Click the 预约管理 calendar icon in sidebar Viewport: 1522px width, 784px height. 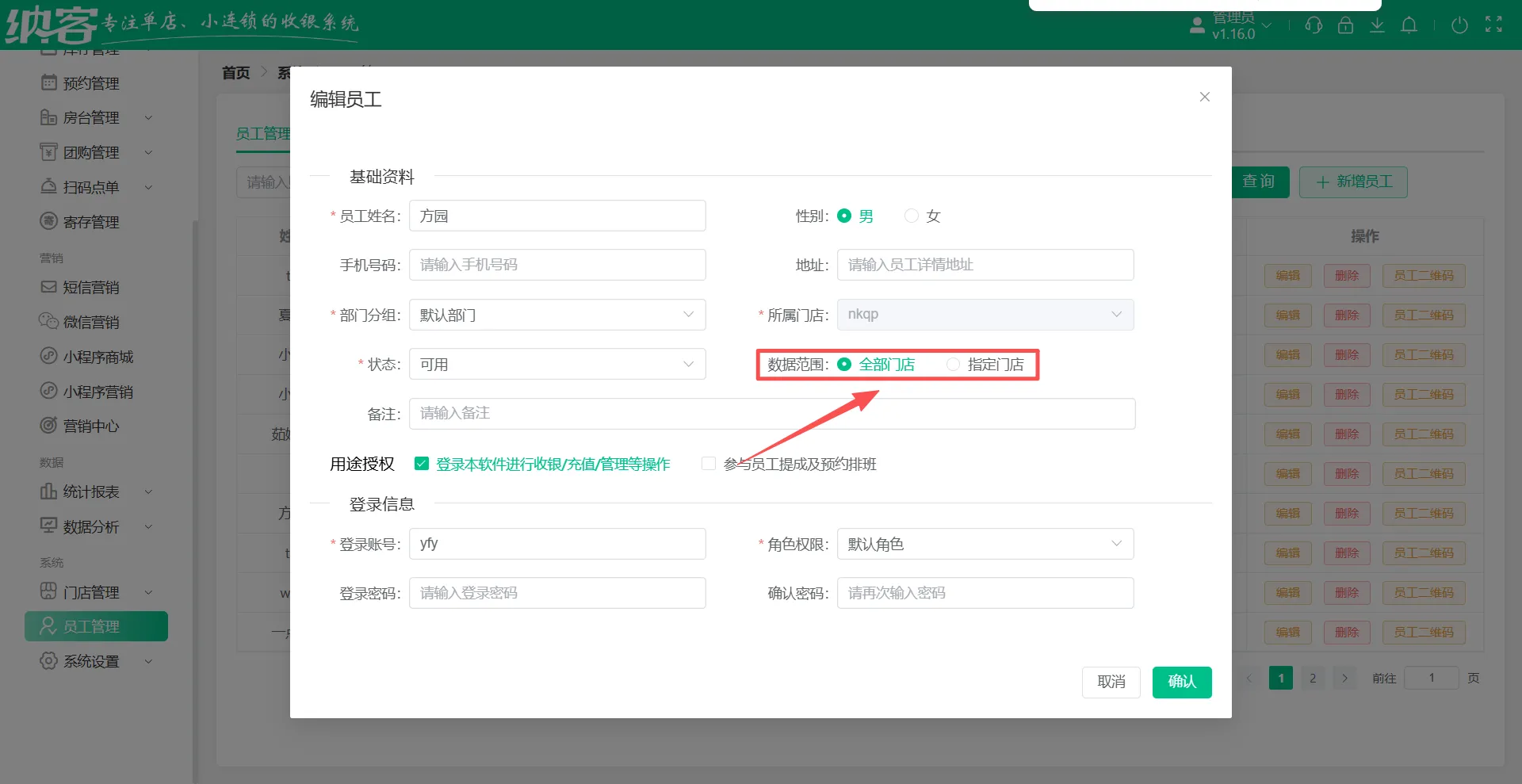tap(49, 82)
